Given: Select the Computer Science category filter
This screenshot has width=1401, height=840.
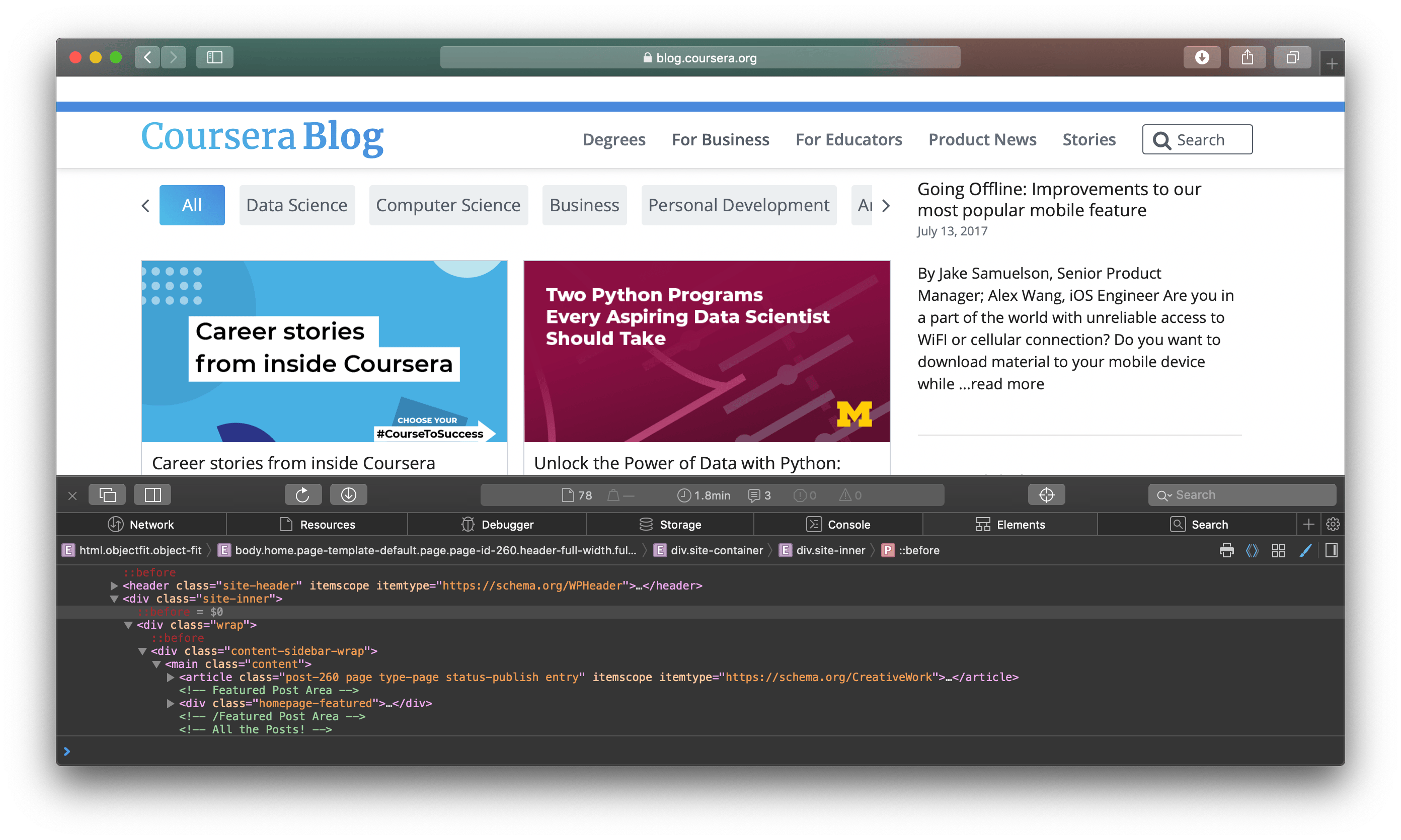Looking at the screenshot, I should 448,205.
